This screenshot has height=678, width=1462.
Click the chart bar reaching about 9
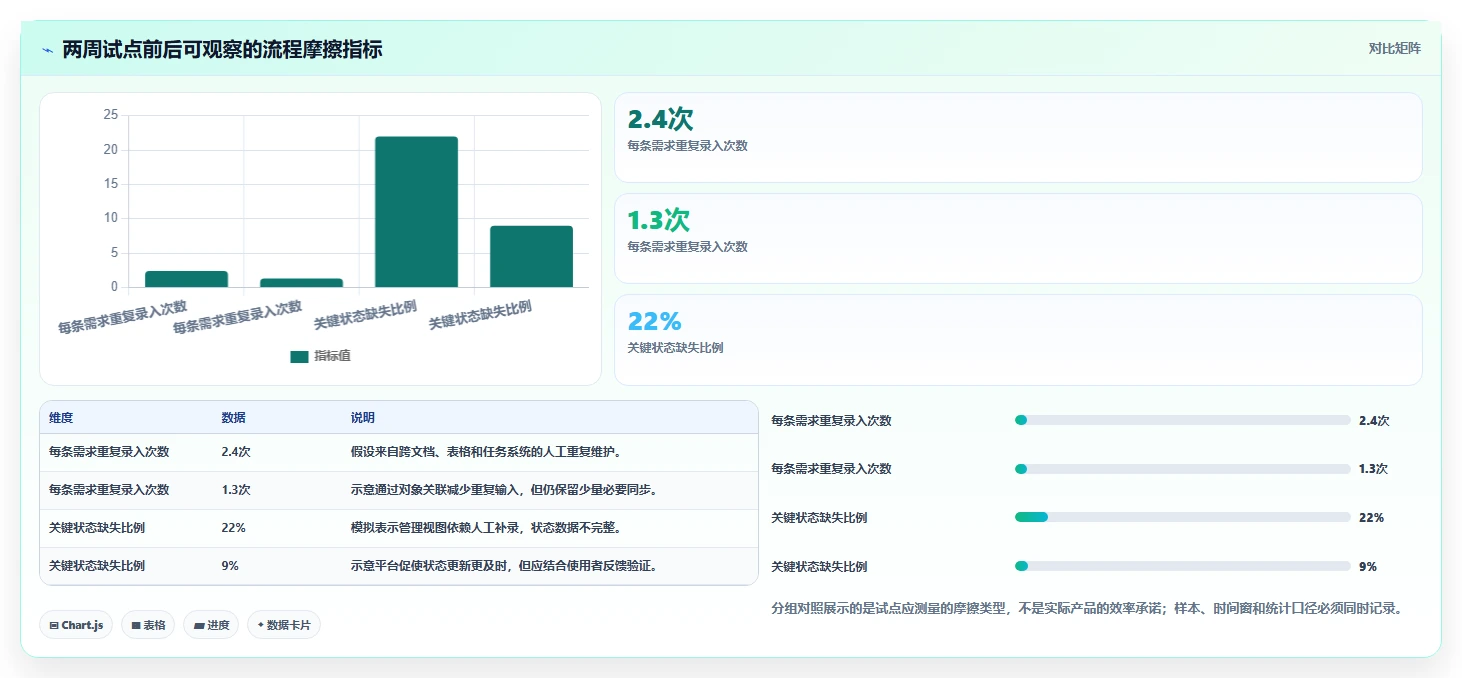531,257
